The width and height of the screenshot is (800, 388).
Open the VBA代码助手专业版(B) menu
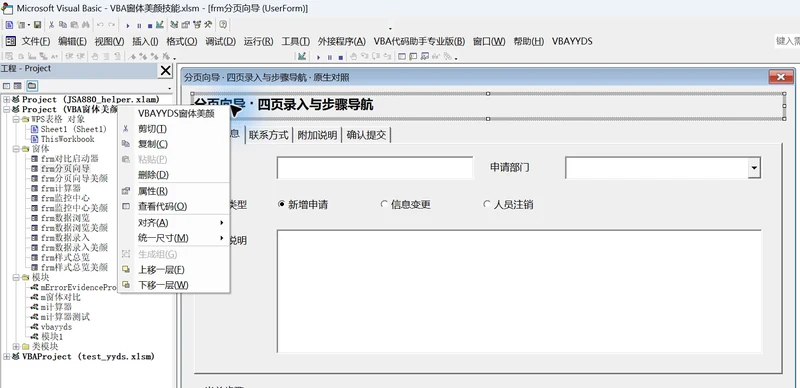[419, 41]
